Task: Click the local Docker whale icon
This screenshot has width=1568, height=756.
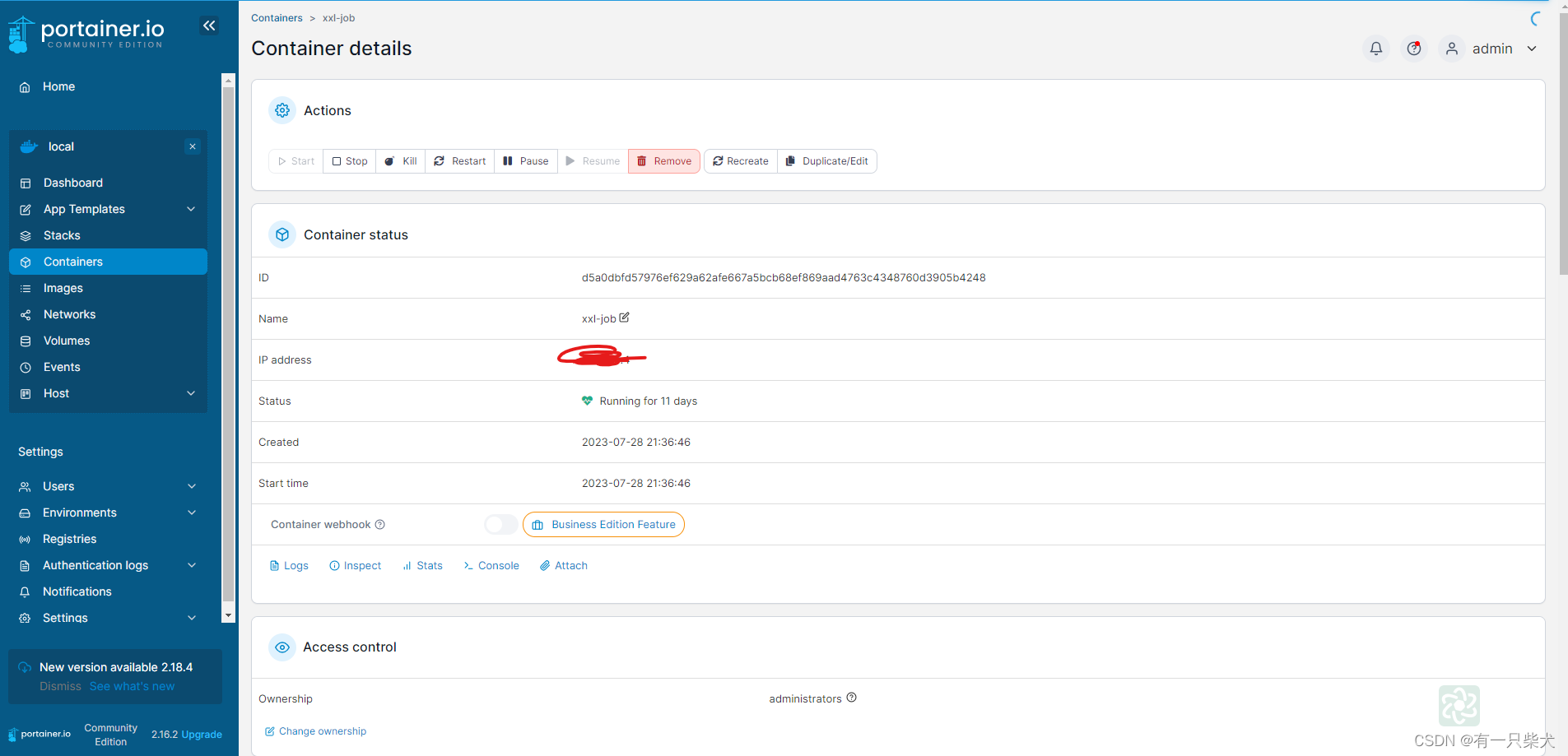Action: pyautogui.click(x=29, y=146)
